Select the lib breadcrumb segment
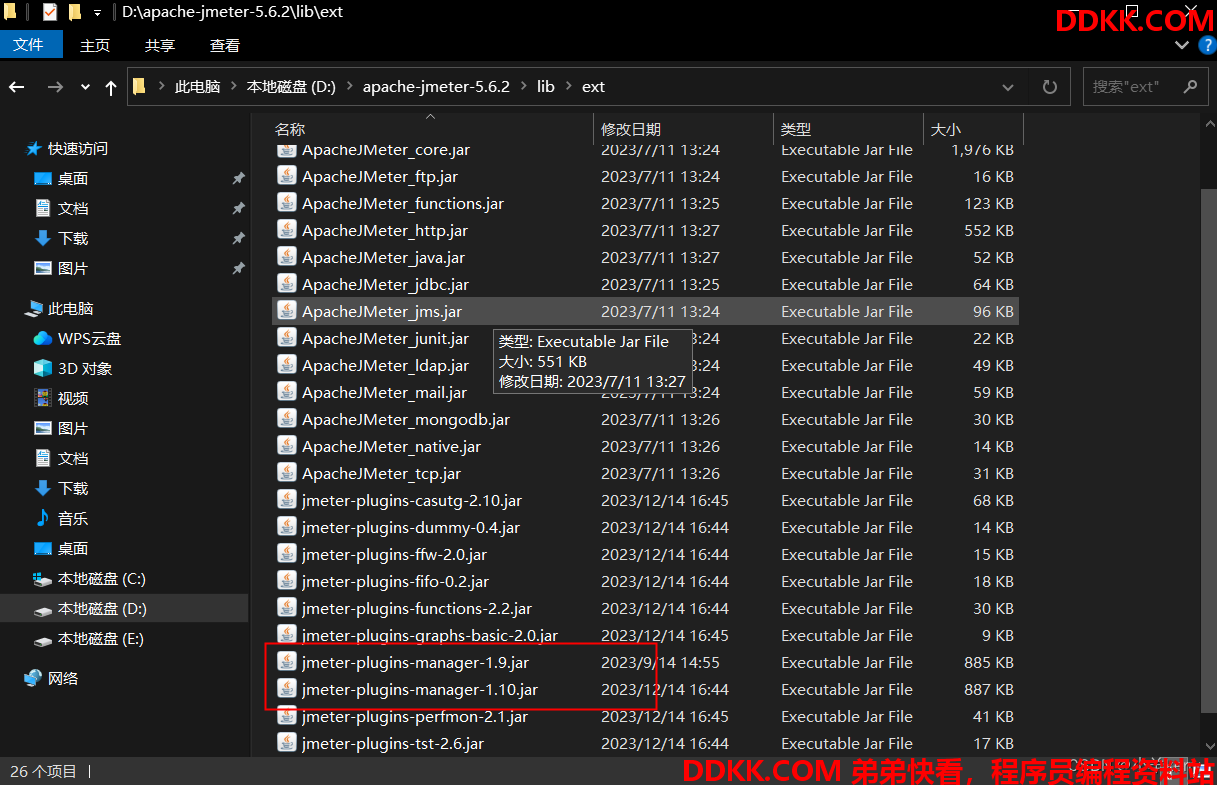 pyautogui.click(x=545, y=87)
